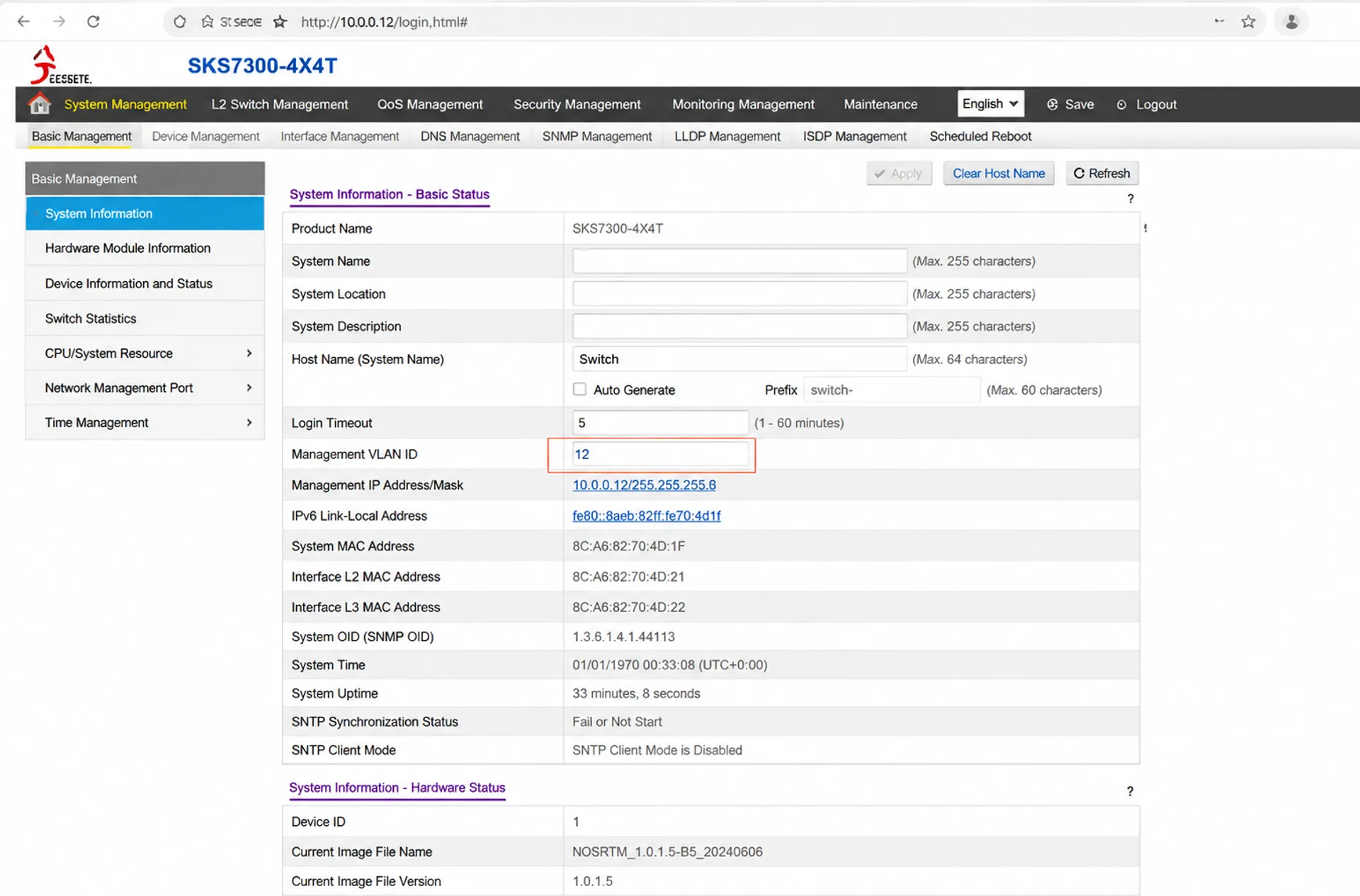Open the browser address bar dropdown arrow
This screenshot has width=1360, height=896.
click(1219, 21)
